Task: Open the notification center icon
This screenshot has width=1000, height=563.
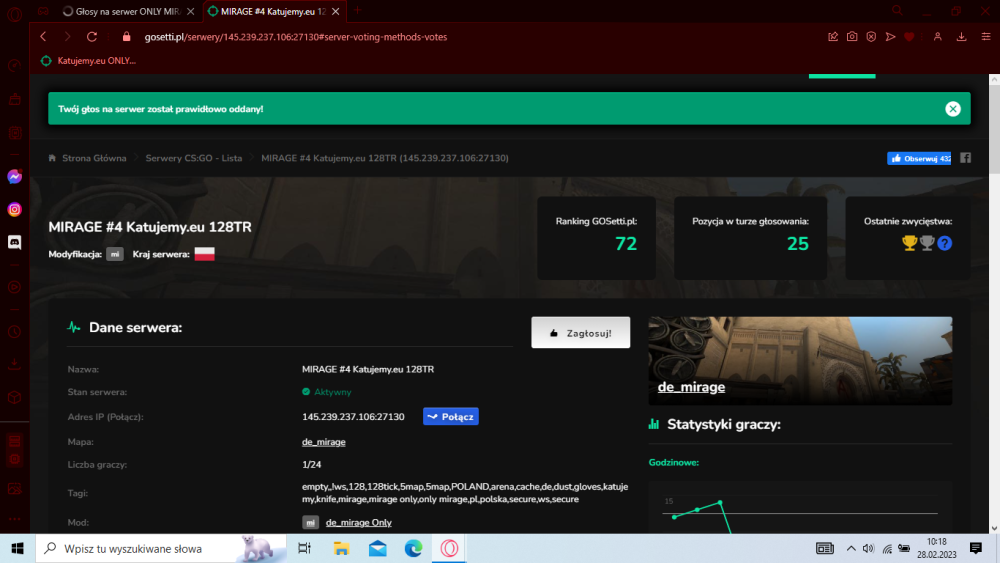Action: coord(975,548)
